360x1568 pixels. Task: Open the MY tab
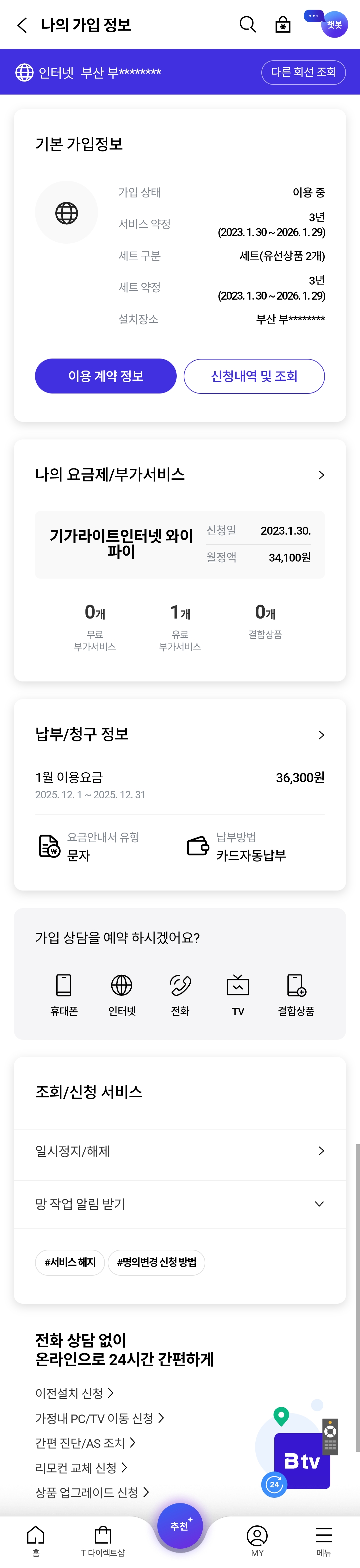tap(257, 1540)
